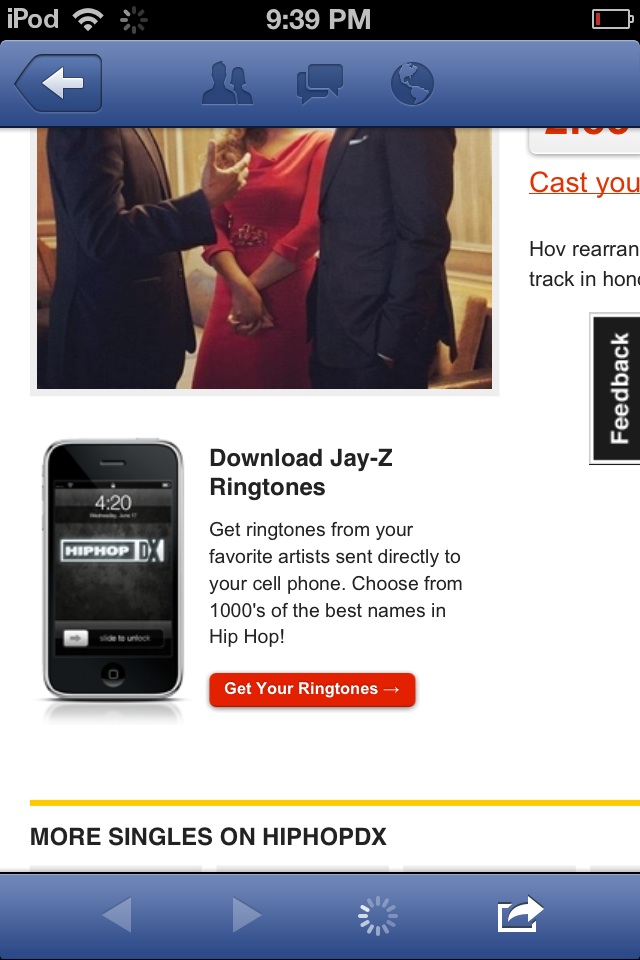This screenshot has width=640, height=960.
Task: Open the friend requests icon
Action: click(x=227, y=83)
